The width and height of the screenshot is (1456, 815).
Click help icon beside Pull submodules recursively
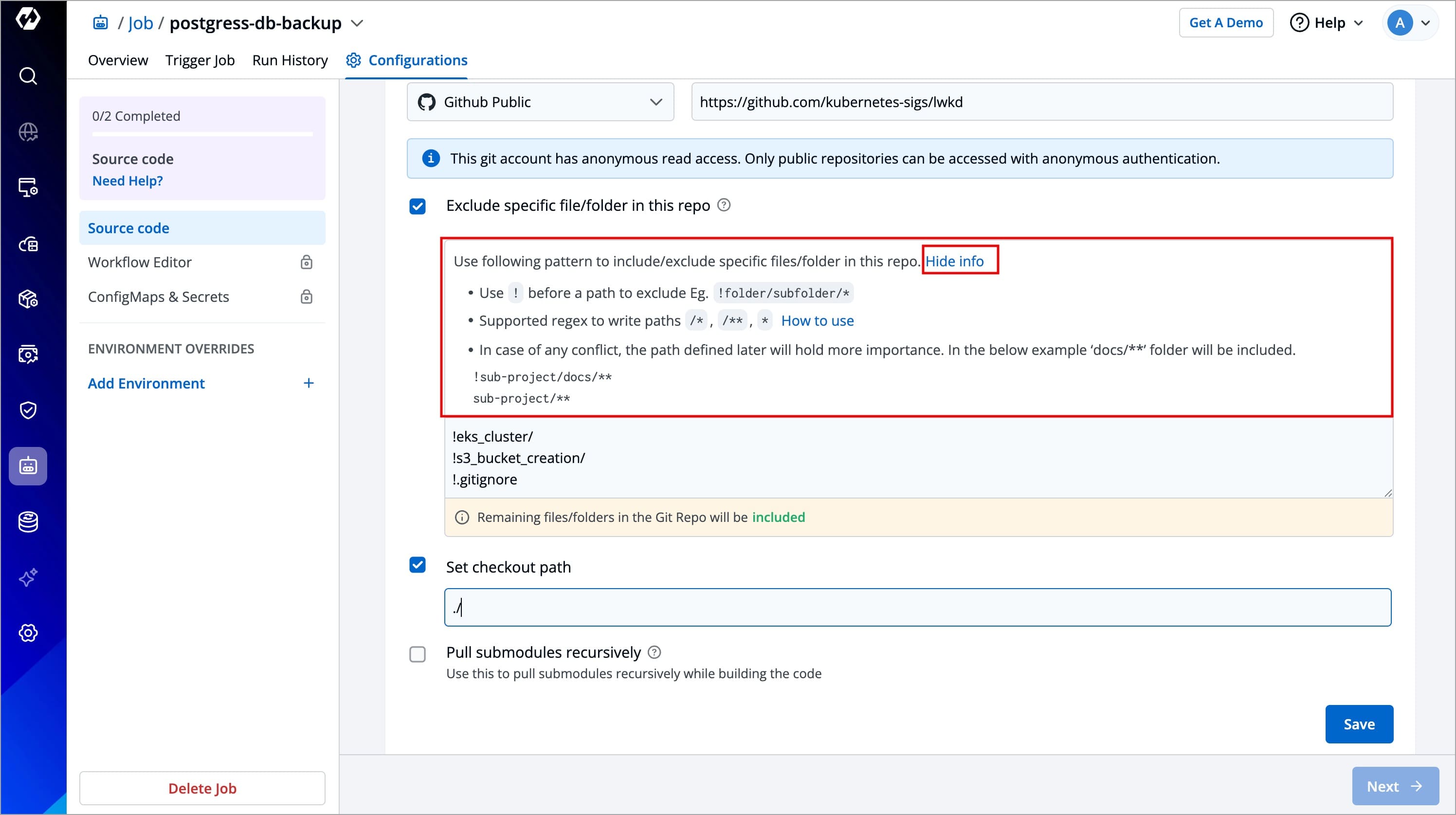654,652
